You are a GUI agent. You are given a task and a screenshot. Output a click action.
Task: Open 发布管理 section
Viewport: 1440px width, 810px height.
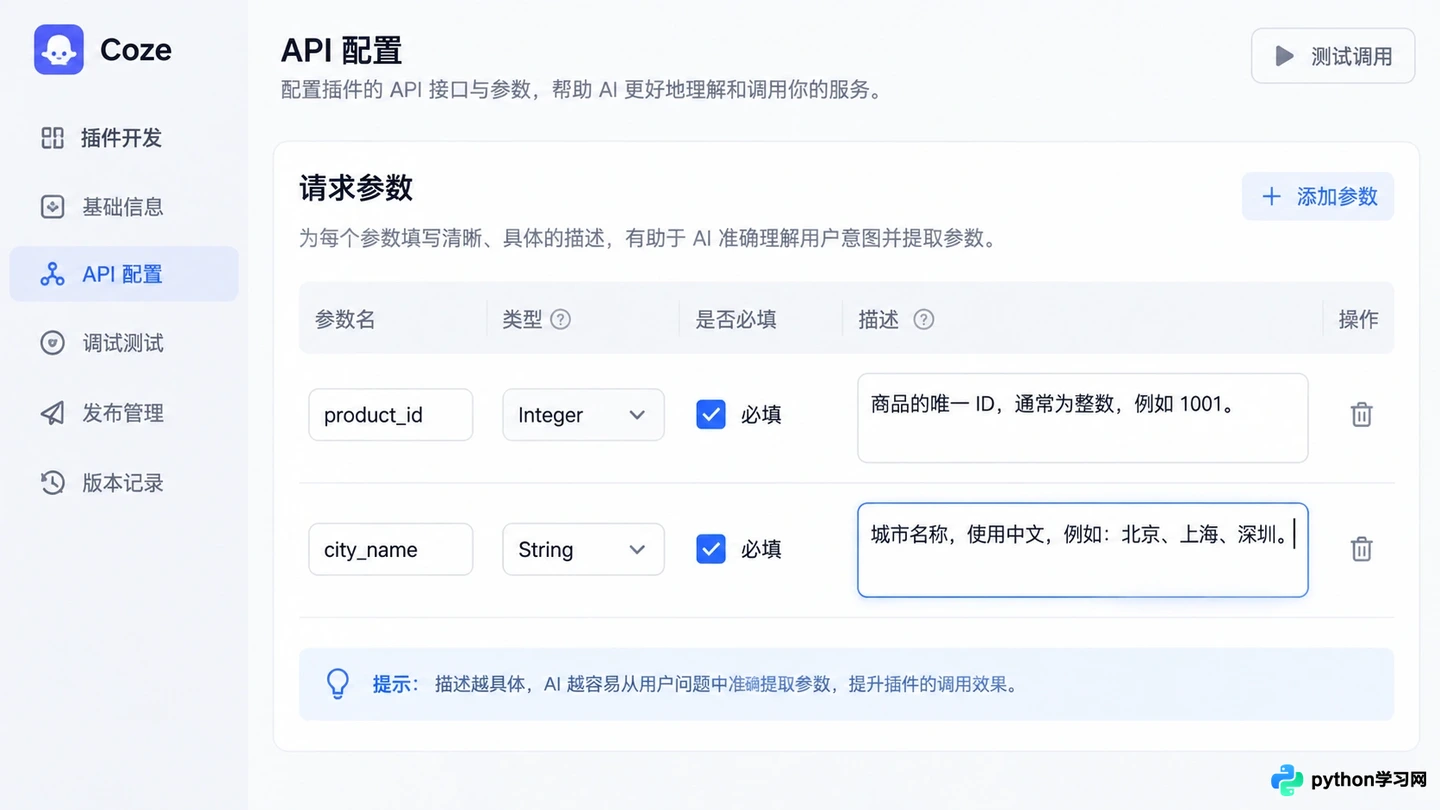click(124, 413)
